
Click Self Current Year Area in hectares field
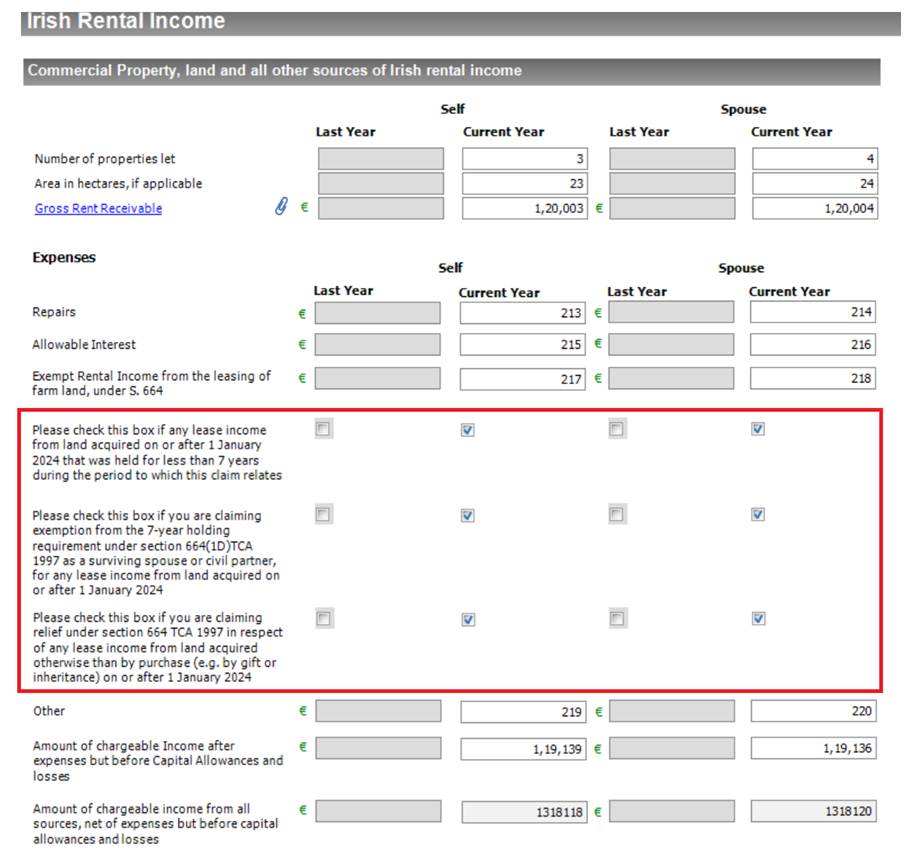tap(525, 183)
